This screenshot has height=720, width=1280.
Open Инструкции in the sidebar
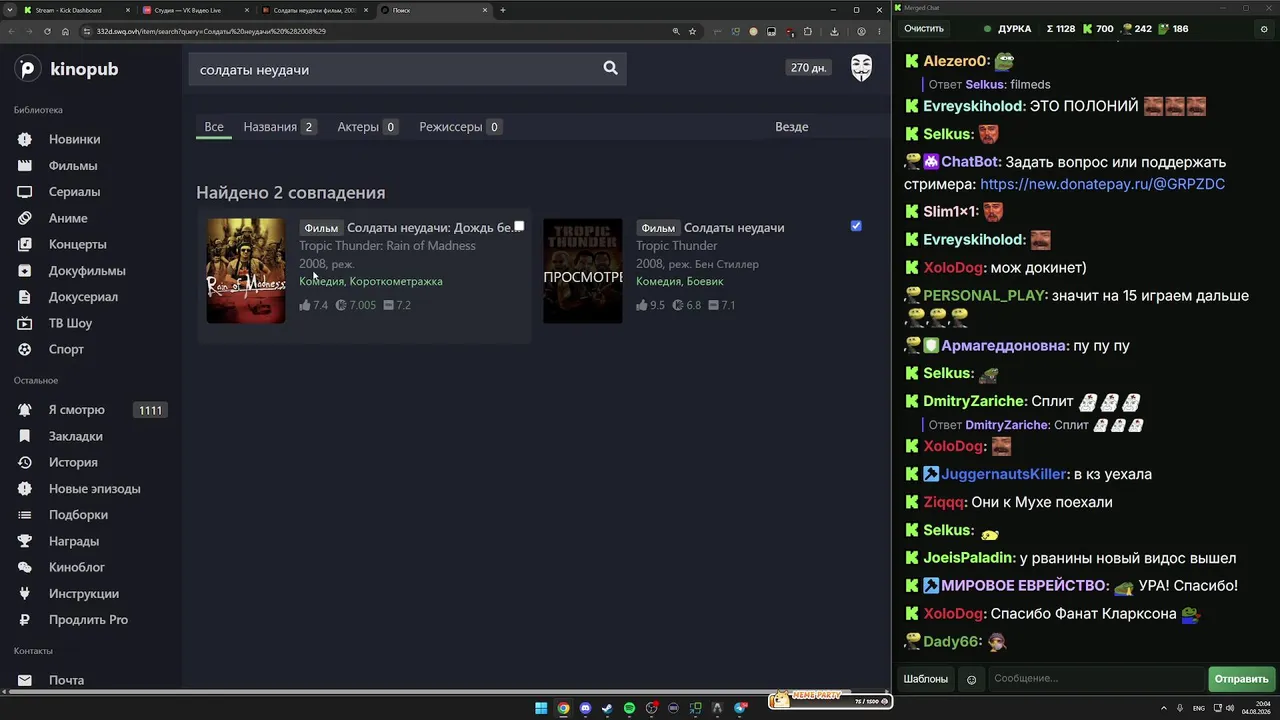coord(84,593)
